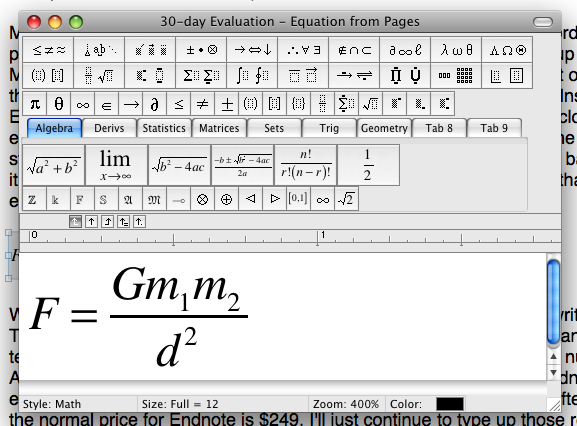Open the operator symbols palette (±•⊗)
This screenshot has width=577, height=426.
click(201, 50)
